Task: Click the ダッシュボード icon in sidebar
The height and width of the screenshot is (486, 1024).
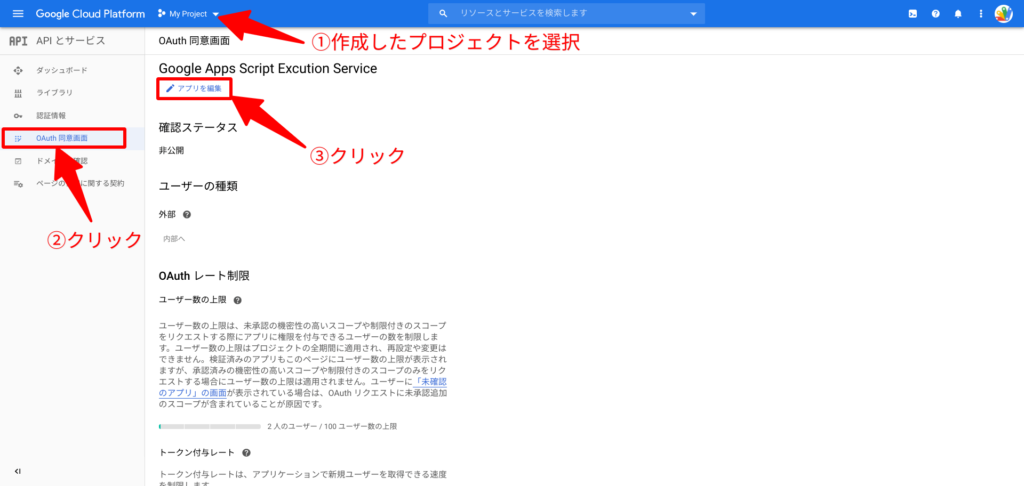Action: (18, 70)
